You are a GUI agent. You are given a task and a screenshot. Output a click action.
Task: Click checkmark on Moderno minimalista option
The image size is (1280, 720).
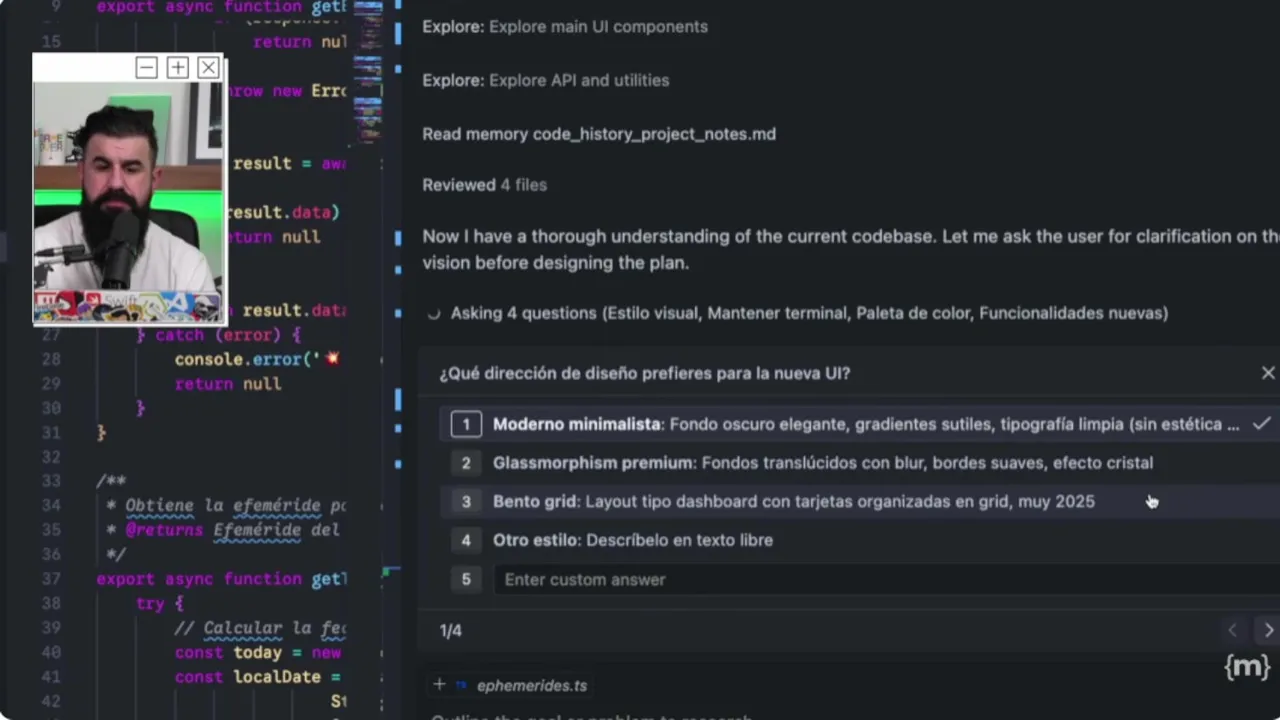tap(1261, 424)
